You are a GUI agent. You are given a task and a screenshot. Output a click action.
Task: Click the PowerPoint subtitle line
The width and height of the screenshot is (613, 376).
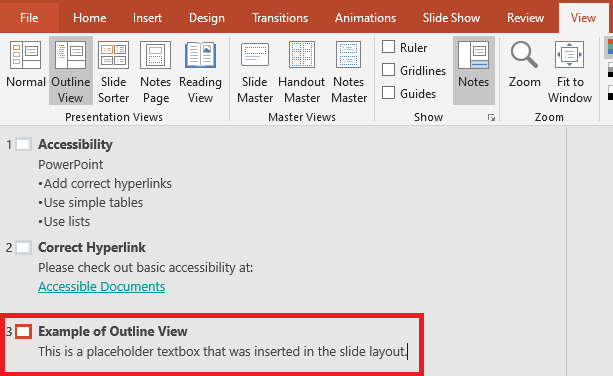71,165
